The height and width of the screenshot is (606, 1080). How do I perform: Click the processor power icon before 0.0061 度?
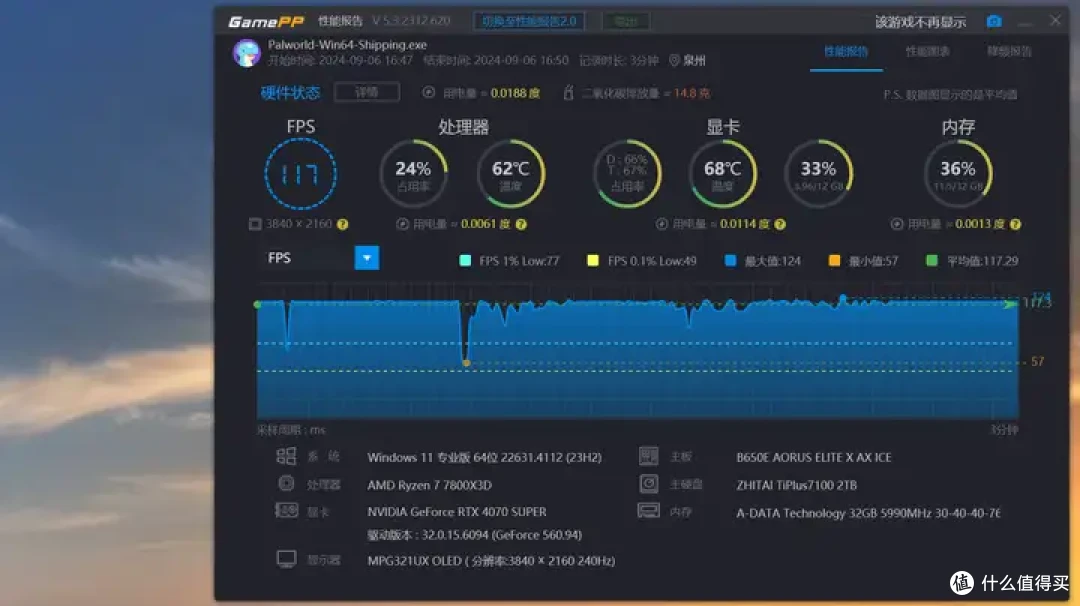point(403,224)
